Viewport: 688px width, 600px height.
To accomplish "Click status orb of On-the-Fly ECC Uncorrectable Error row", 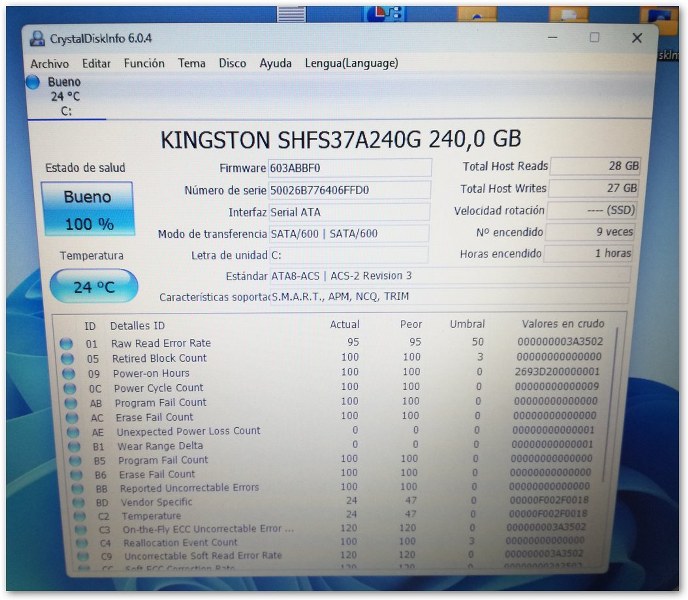I will 81,530.
